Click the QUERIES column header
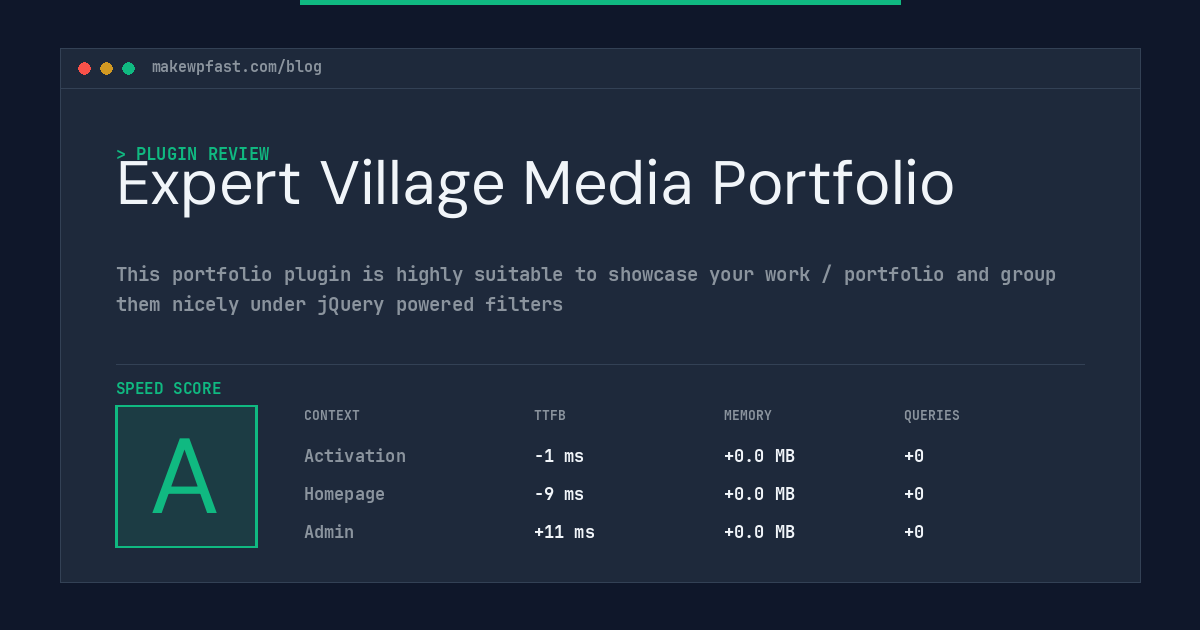This screenshot has width=1200, height=630. tap(932, 416)
